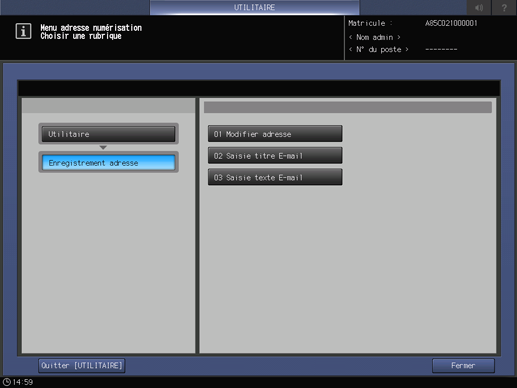
Task: Open 03 Saisie texte E-mail
Action: tap(275, 177)
